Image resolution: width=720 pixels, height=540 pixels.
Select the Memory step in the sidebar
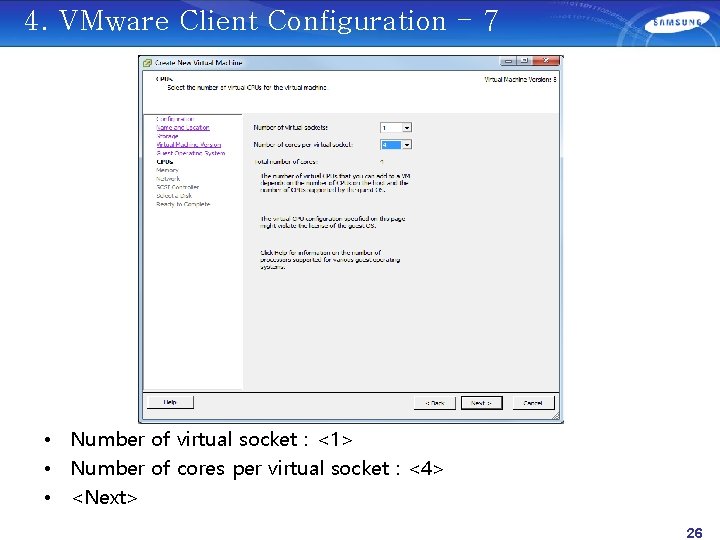click(x=167, y=170)
